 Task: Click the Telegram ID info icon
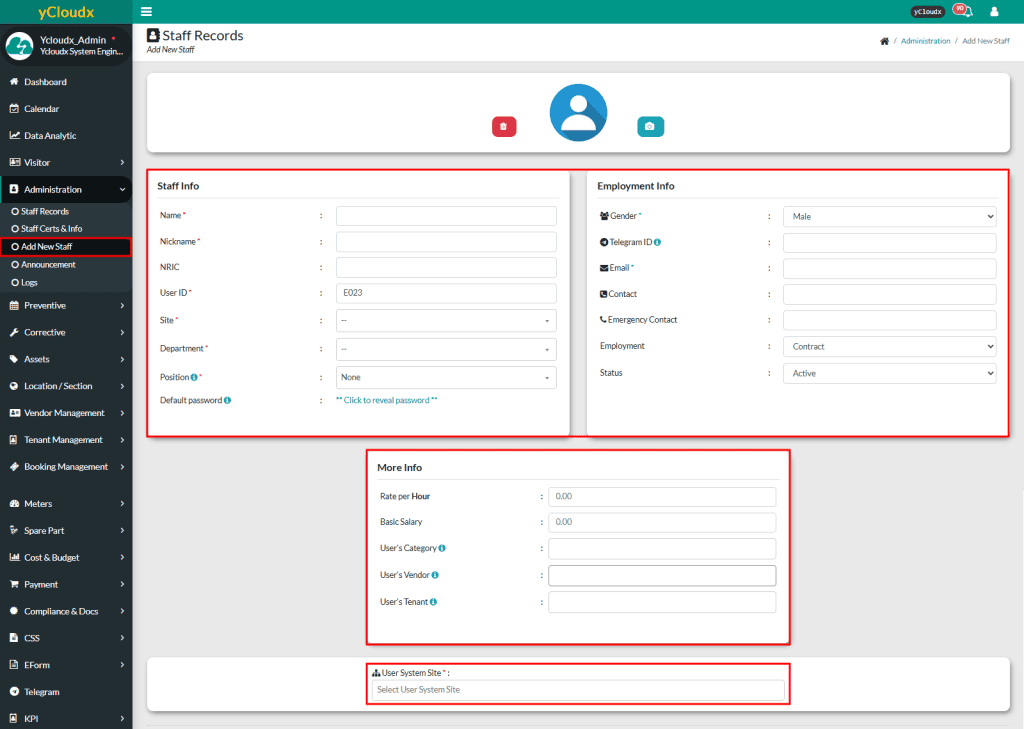click(x=657, y=242)
